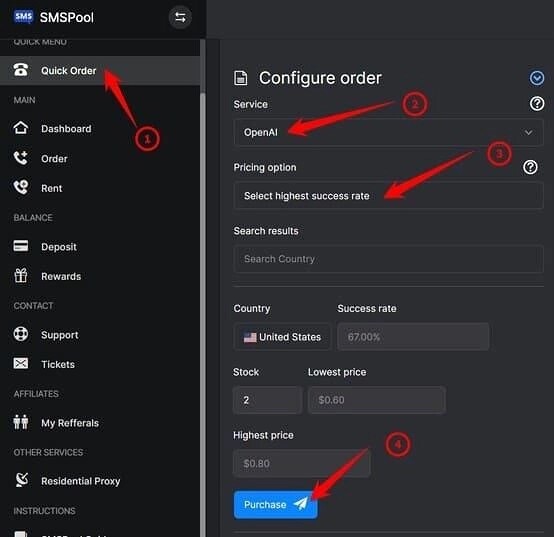Open the Select highest success rate dropdown

[x=388, y=196]
